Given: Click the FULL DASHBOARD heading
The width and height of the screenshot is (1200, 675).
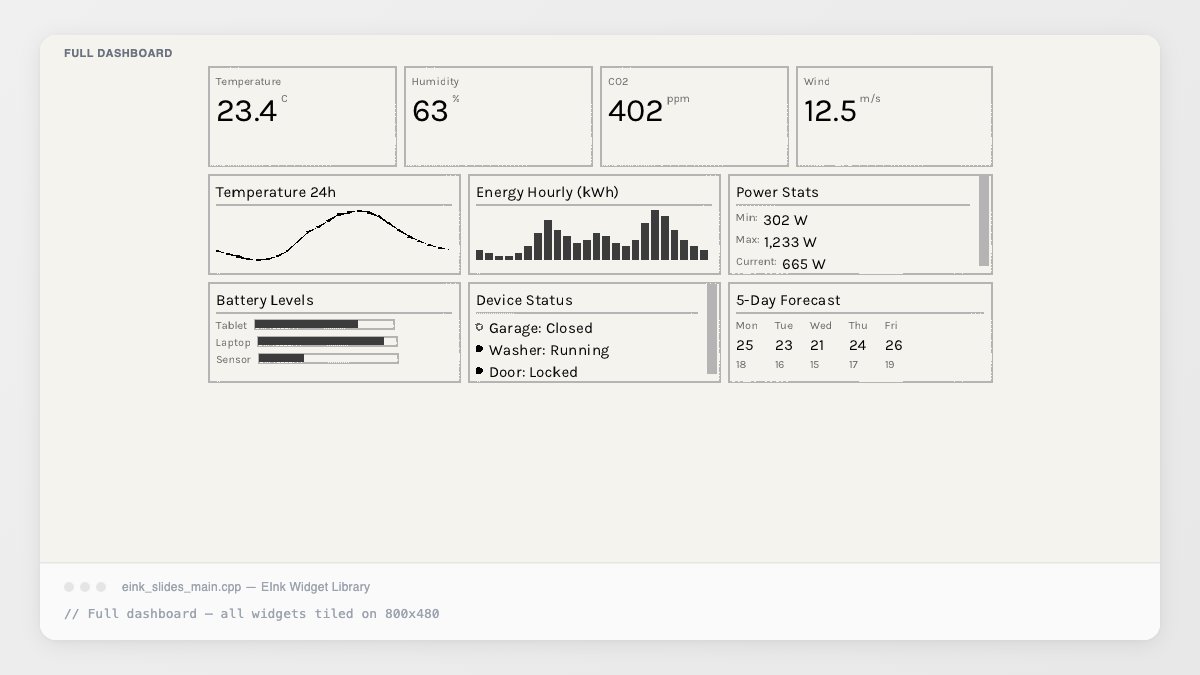Looking at the screenshot, I should [118, 53].
